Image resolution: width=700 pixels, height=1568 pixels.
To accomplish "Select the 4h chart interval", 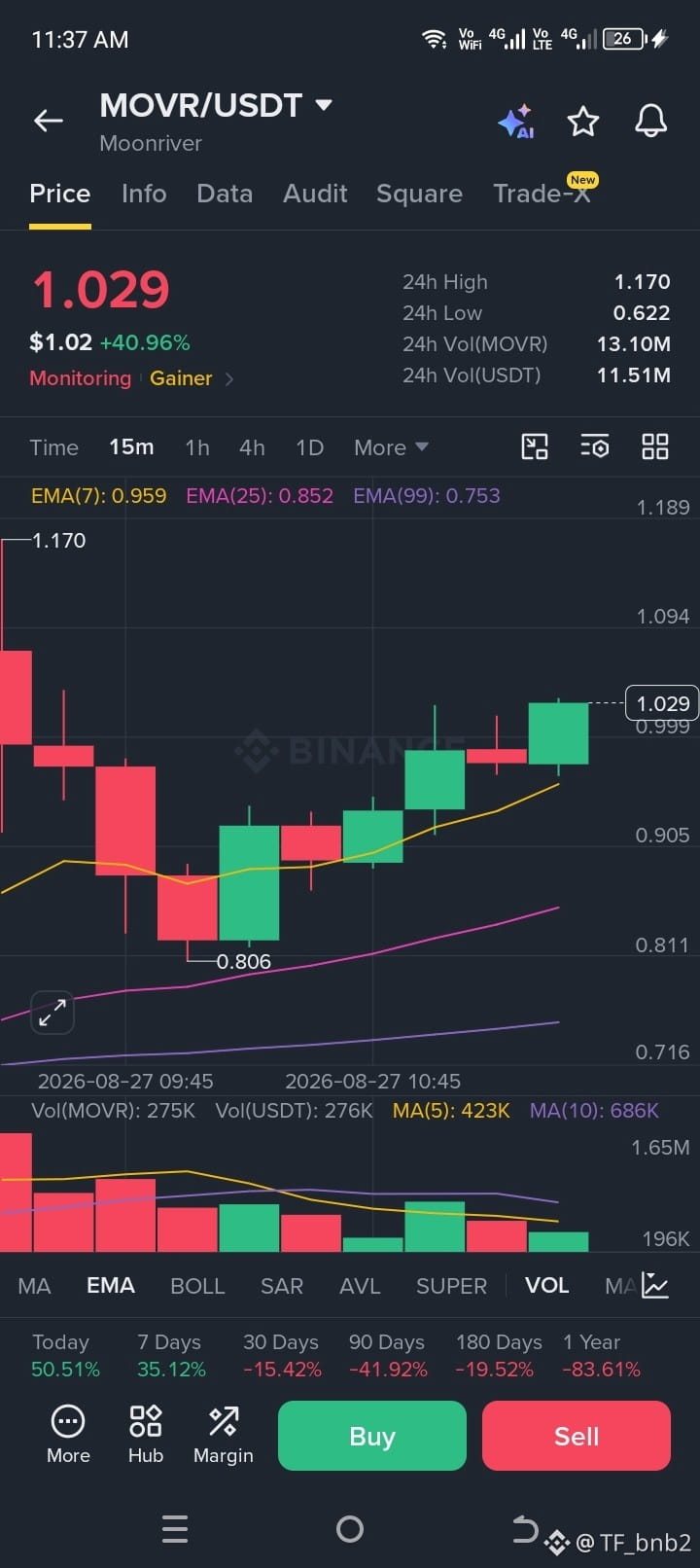I will pyautogui.click(x=252, y=447).
